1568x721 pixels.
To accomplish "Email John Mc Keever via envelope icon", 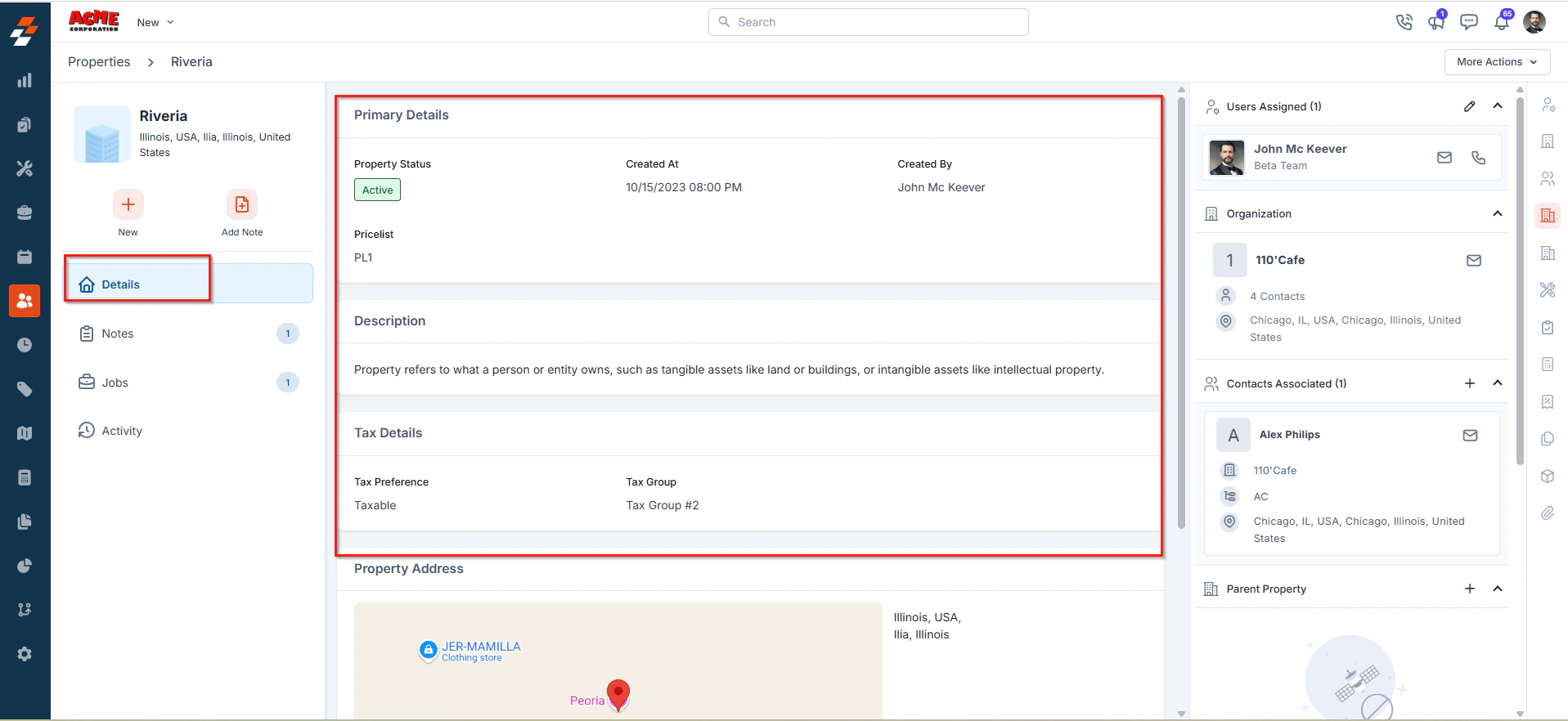I will [1444, 157].
